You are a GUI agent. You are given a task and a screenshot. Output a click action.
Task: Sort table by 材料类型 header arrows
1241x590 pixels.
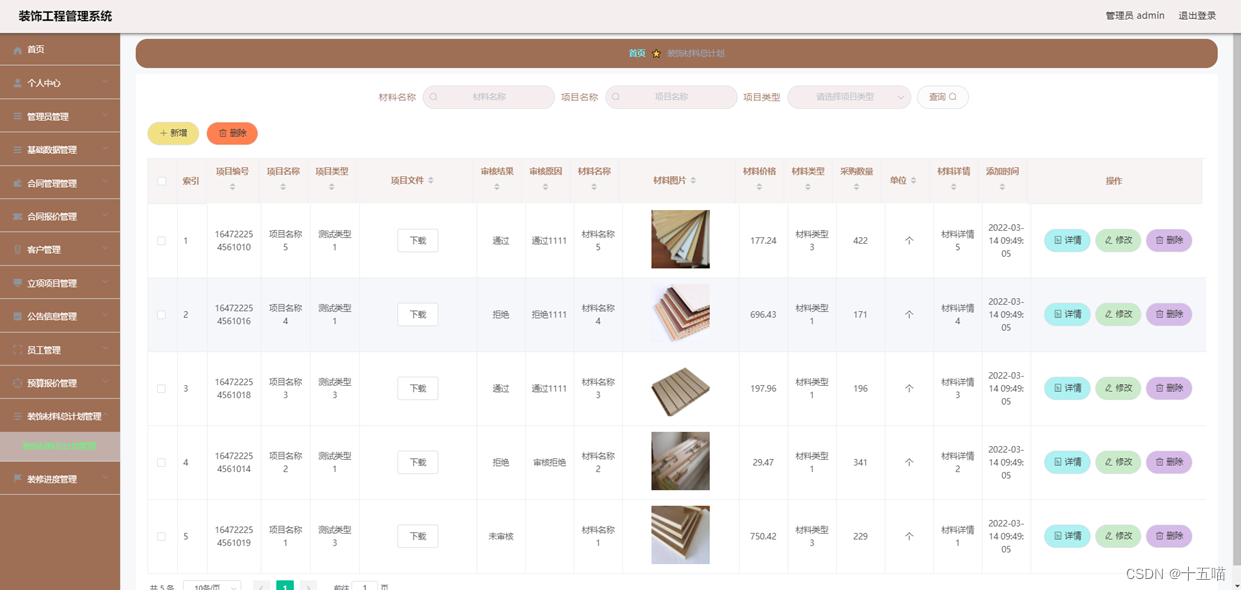808,187
